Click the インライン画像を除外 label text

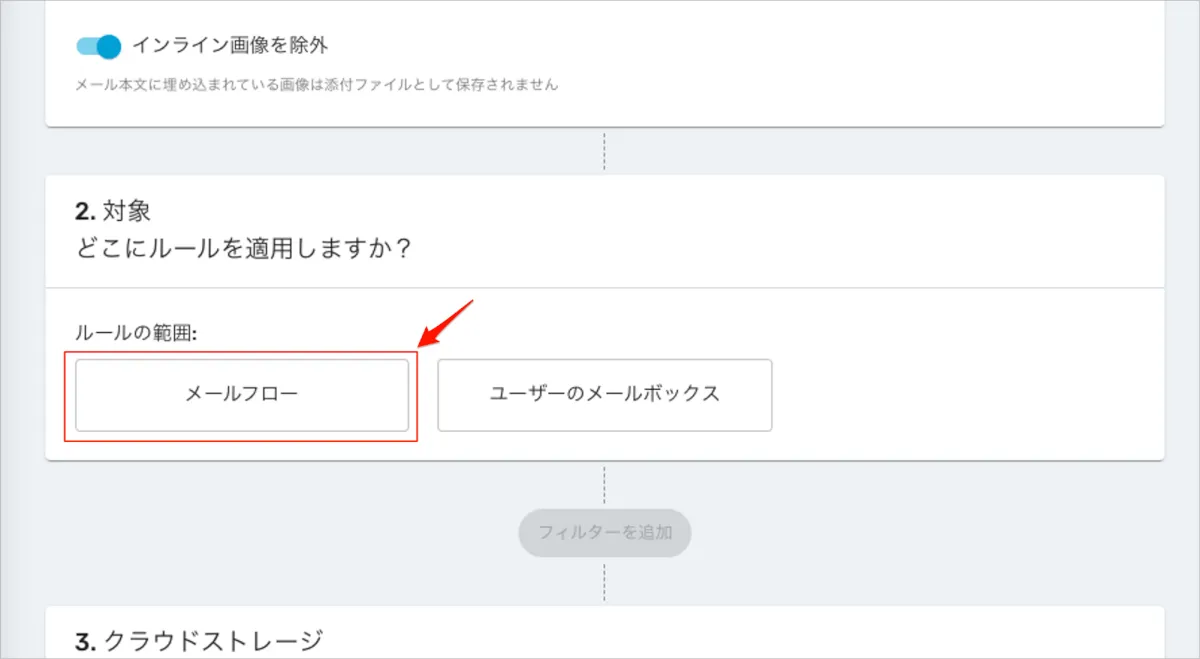230,46
